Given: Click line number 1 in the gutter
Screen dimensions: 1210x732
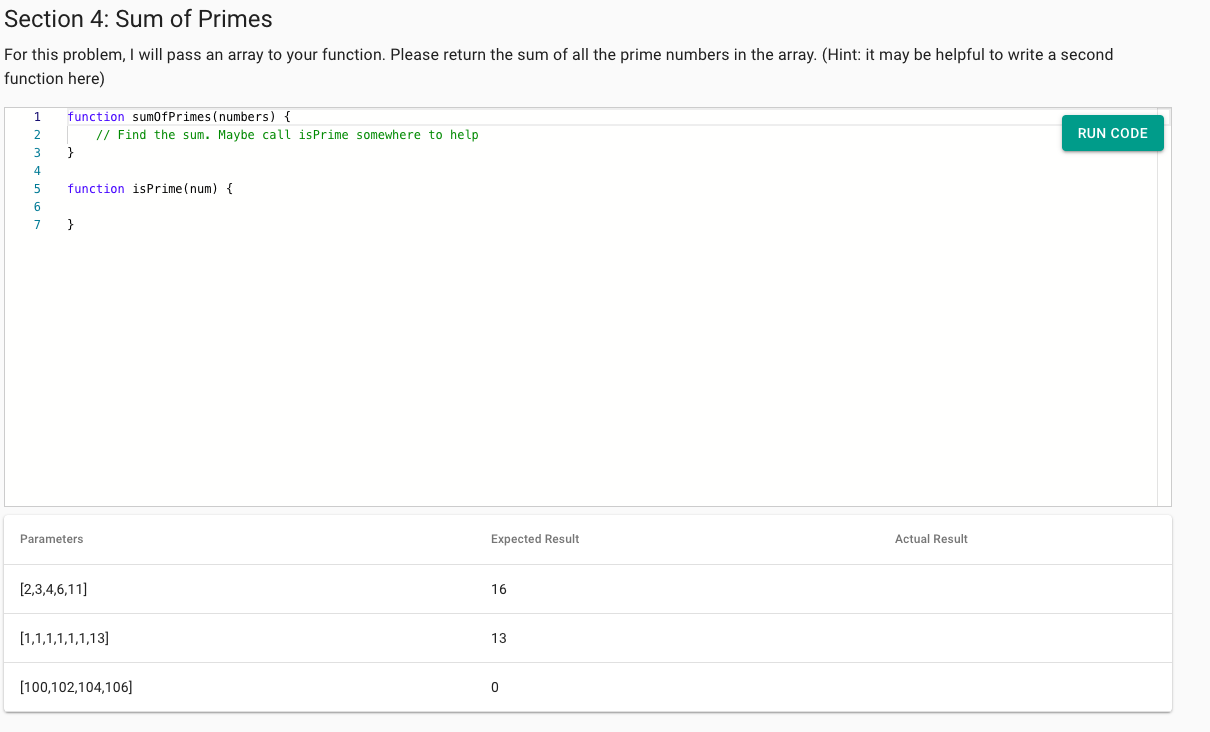Looking at the screenshot, I should [37, 116].
